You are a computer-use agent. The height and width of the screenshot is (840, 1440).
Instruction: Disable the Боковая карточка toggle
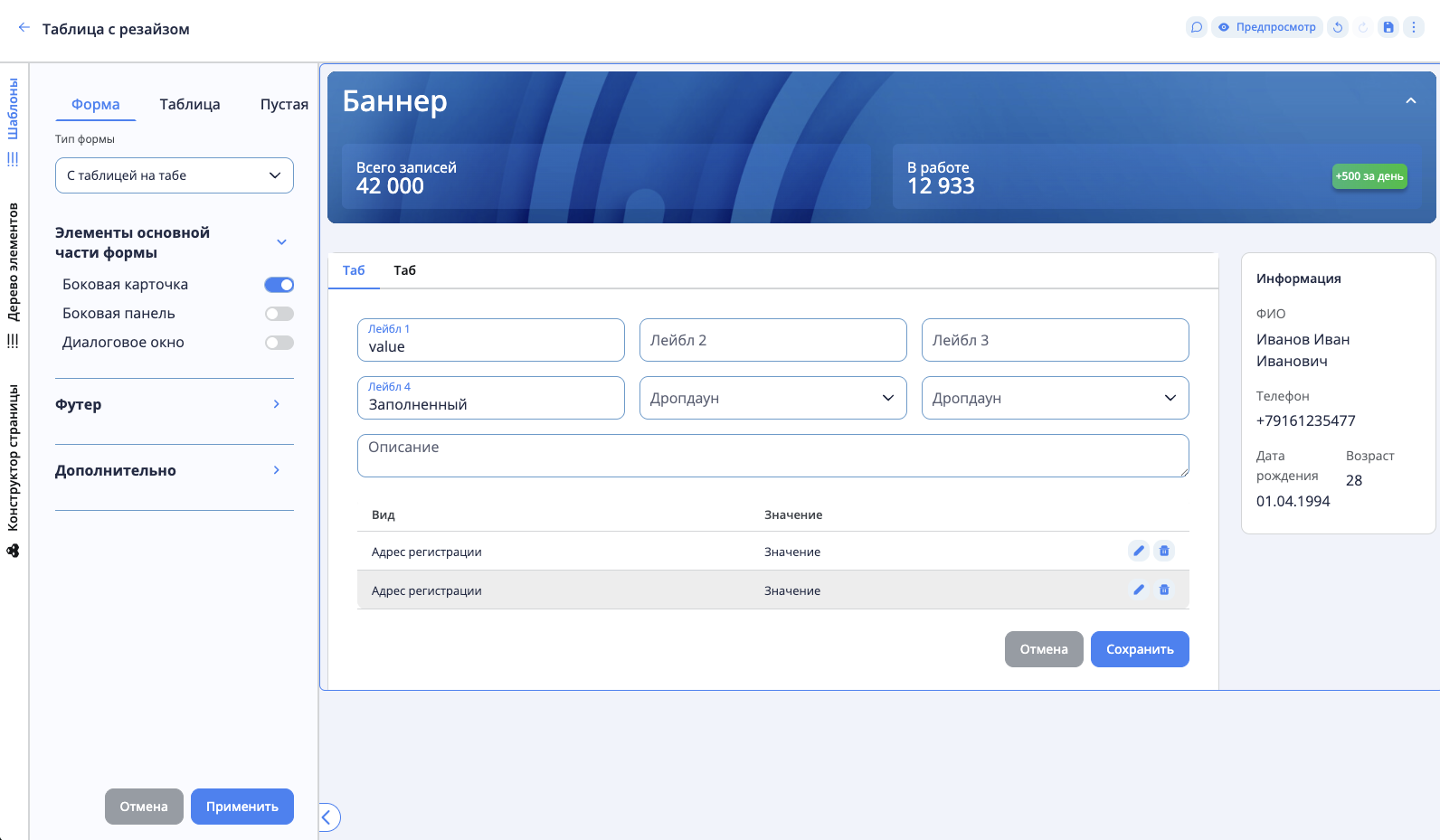click(x=279, y=285)
